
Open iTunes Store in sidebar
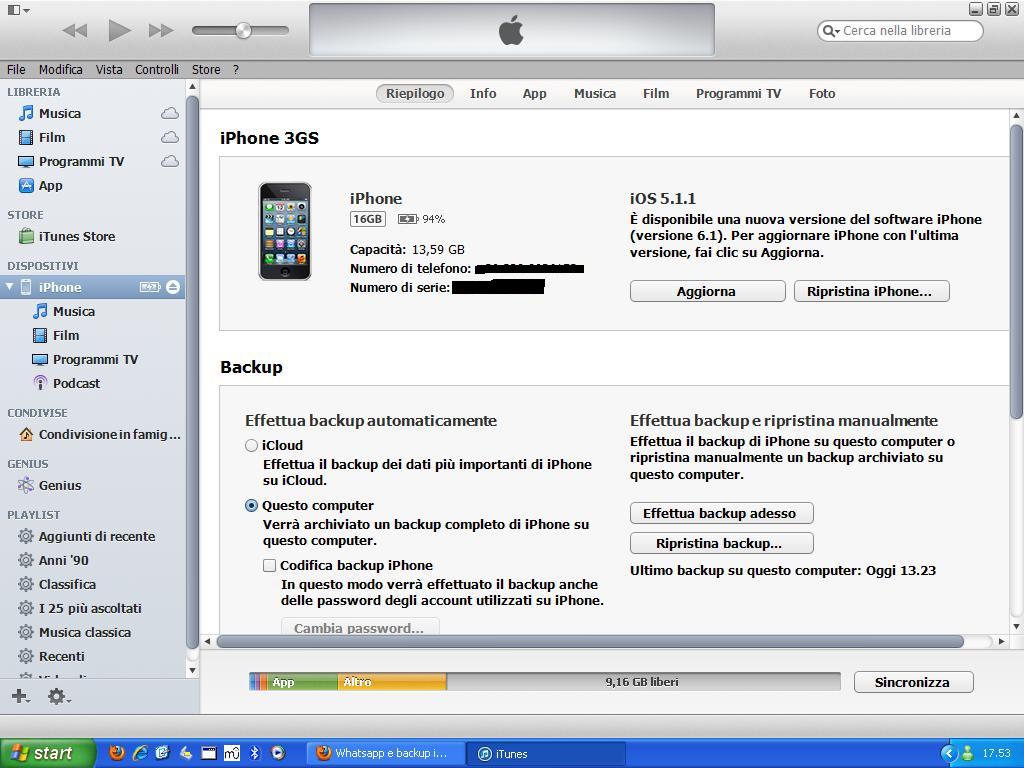pos(76,236)
